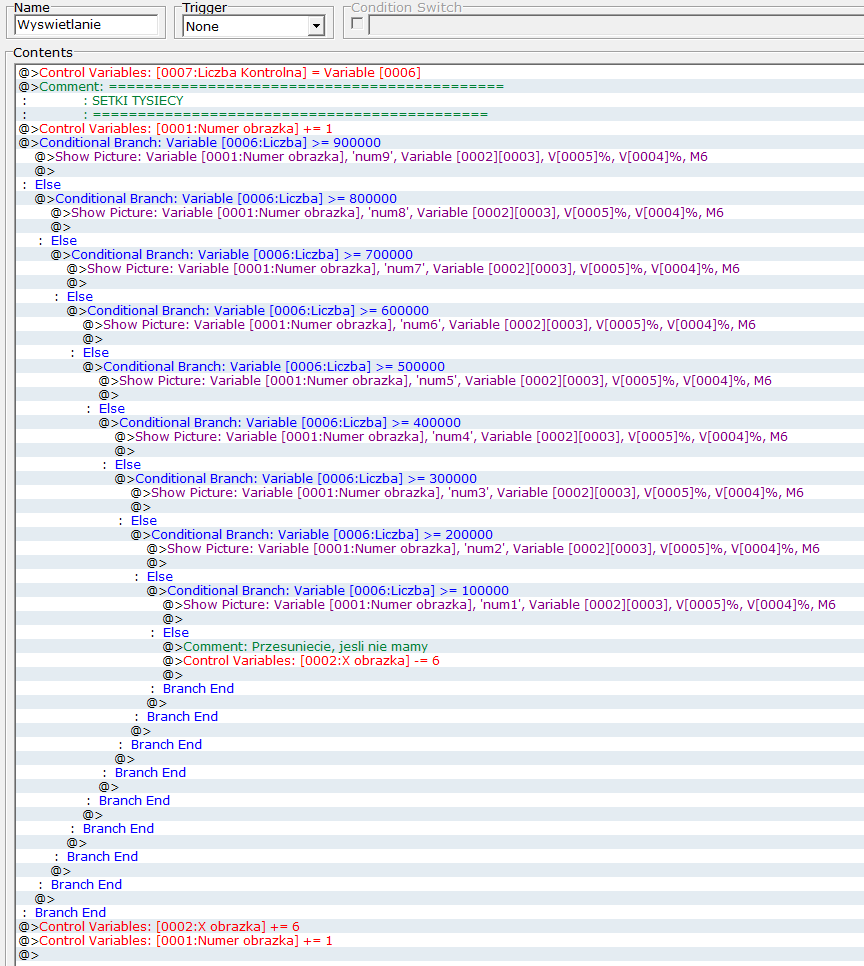Viewport: 864px width, 966px height.
Task: Select Show Picture 'num1' line
Action: [x=499, y=605]
